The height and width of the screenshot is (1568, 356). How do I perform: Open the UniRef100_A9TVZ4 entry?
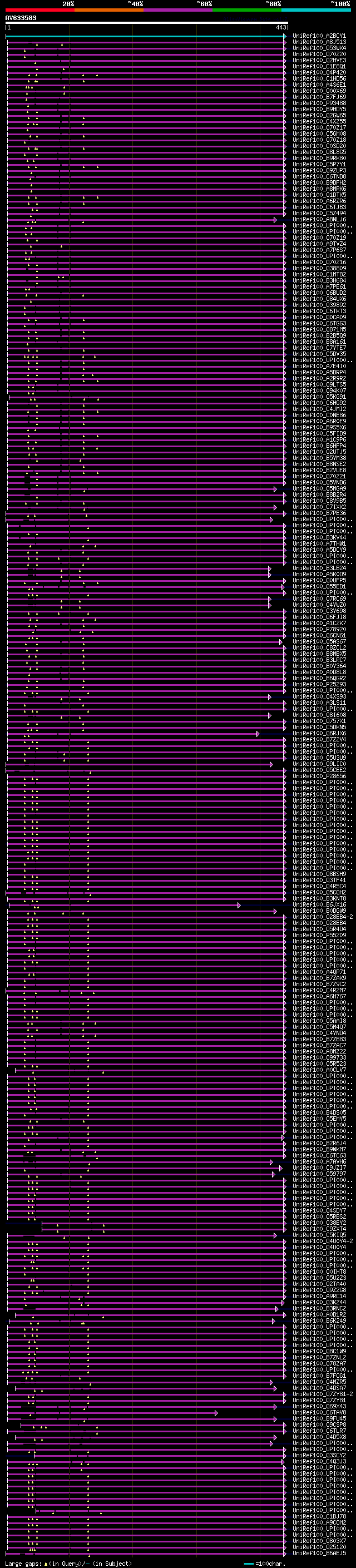pyautogui.click(x=319, y=244)
